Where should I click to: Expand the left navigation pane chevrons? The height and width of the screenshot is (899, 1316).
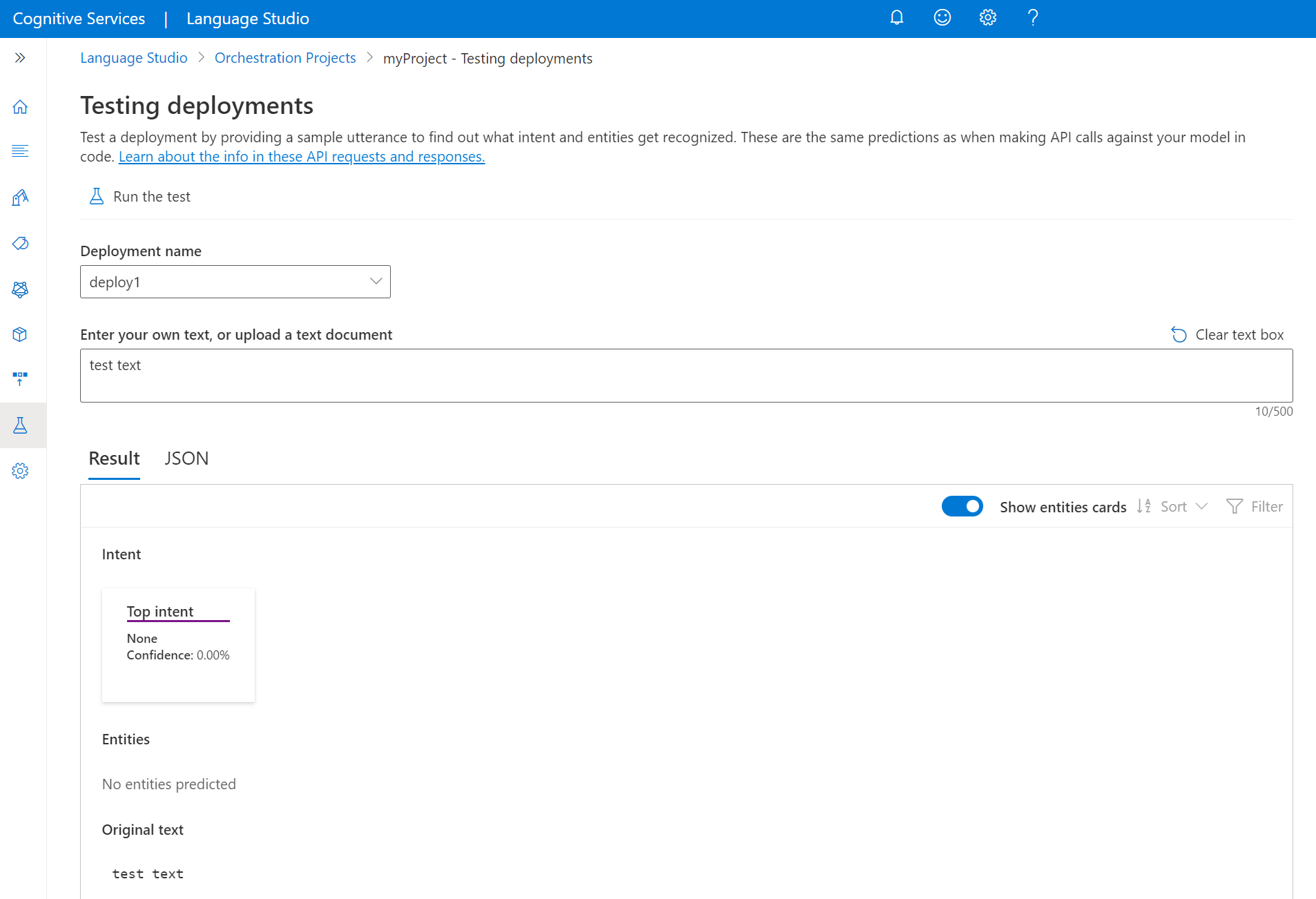[x=20, y=58]
